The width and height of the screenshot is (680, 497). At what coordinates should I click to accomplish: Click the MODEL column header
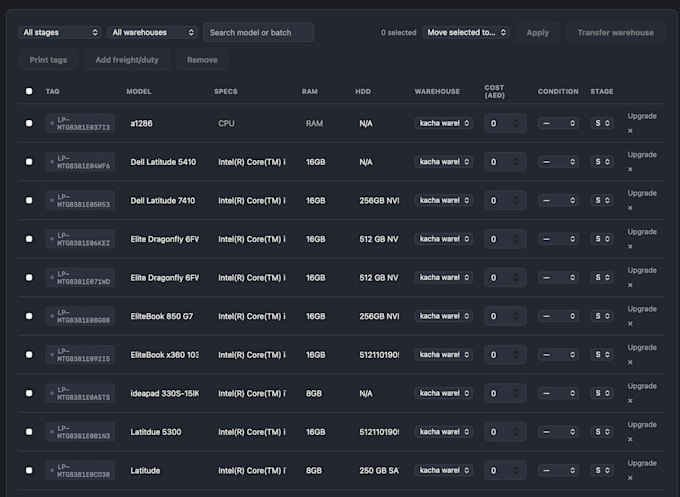[x=139, y=92]
